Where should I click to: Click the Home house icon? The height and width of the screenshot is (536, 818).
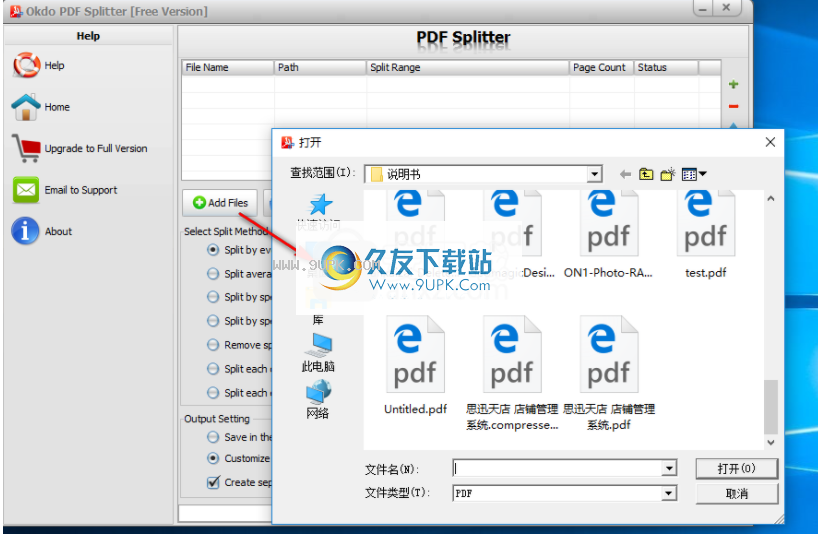point(26,107)
